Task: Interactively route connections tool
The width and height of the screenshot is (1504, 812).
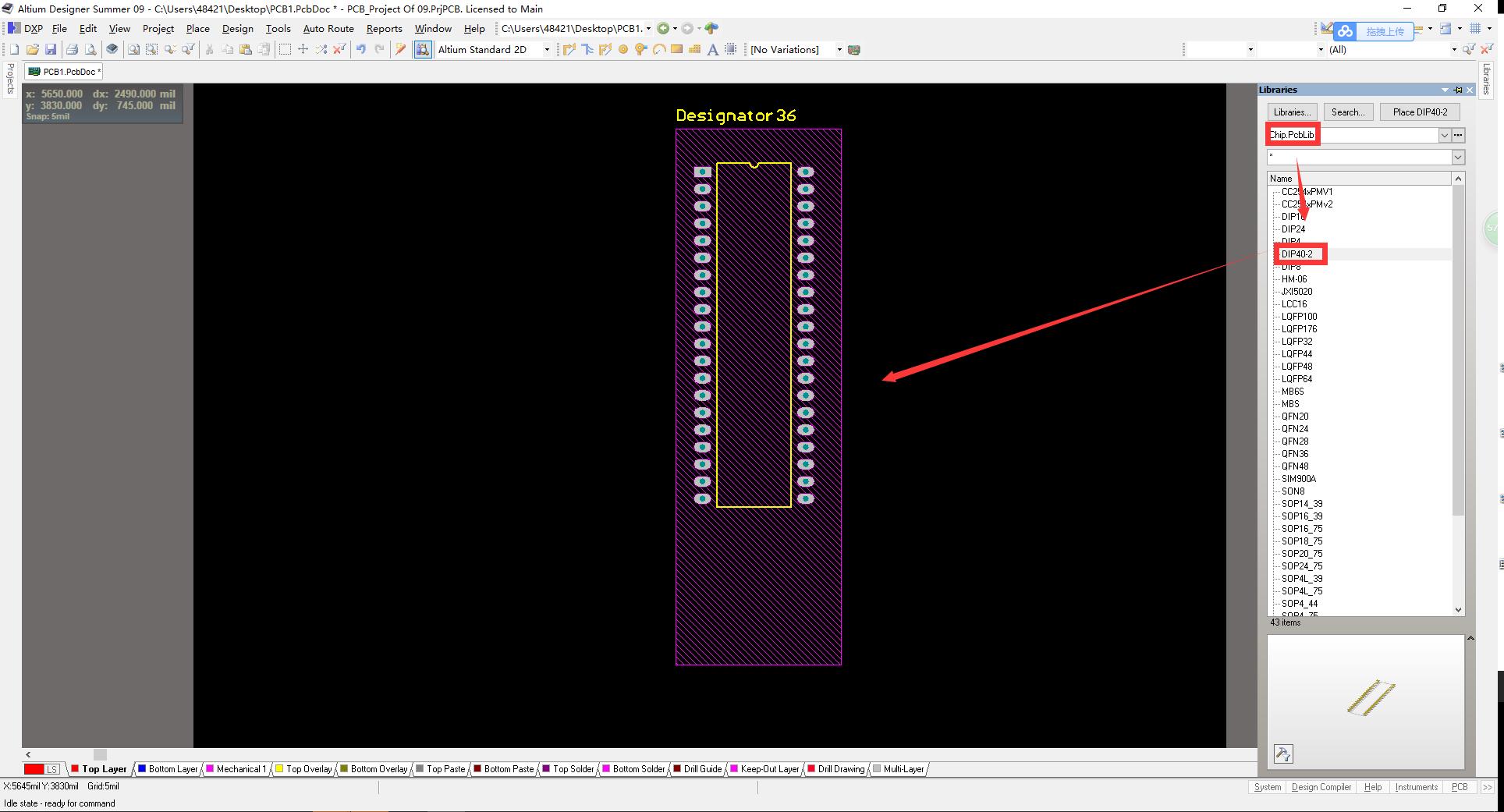Action: pyautogui.click(x=569, y=49)
